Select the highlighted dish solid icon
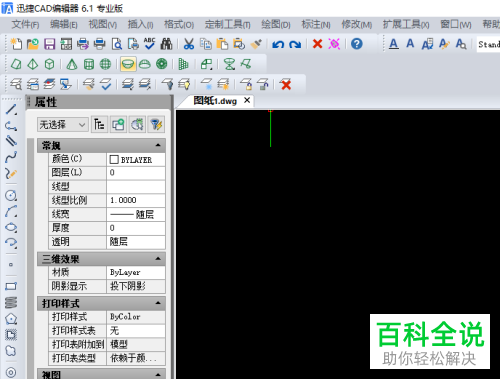Image resolution: width=500 pixels, height=379 pixels. [x=128, y=64]
